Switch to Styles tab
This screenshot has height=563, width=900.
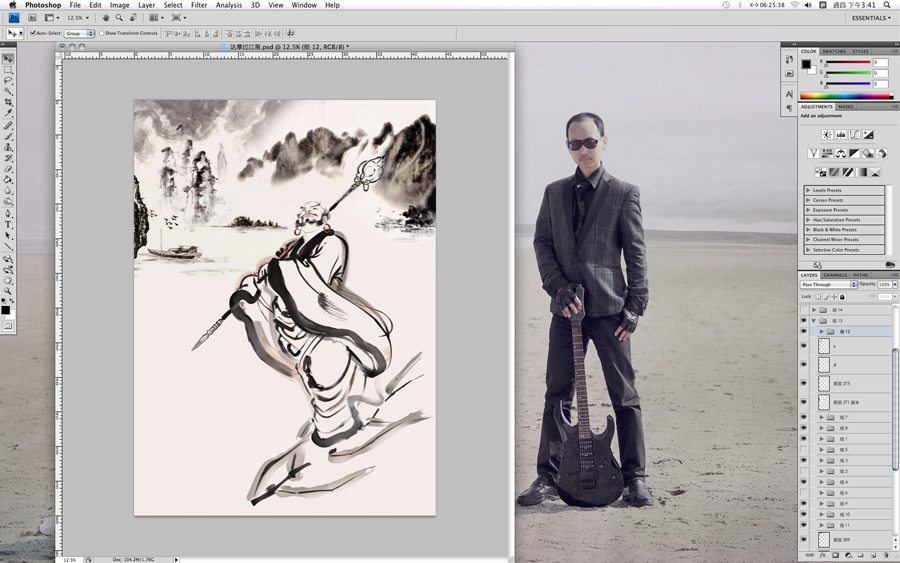click(x=860, y=51)
